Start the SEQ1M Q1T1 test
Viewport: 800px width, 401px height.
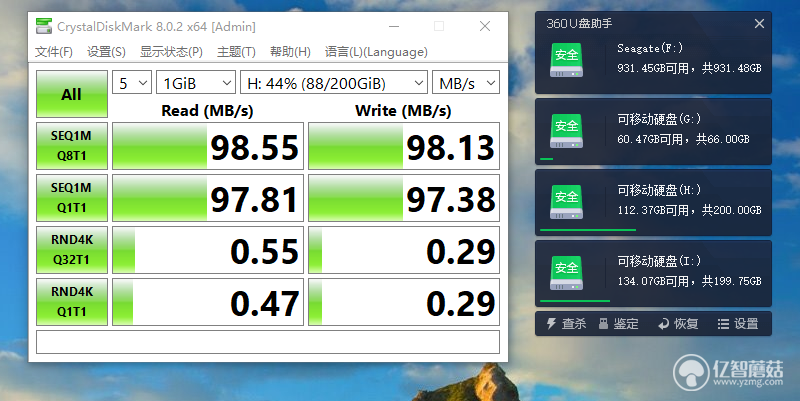(72, 198)
